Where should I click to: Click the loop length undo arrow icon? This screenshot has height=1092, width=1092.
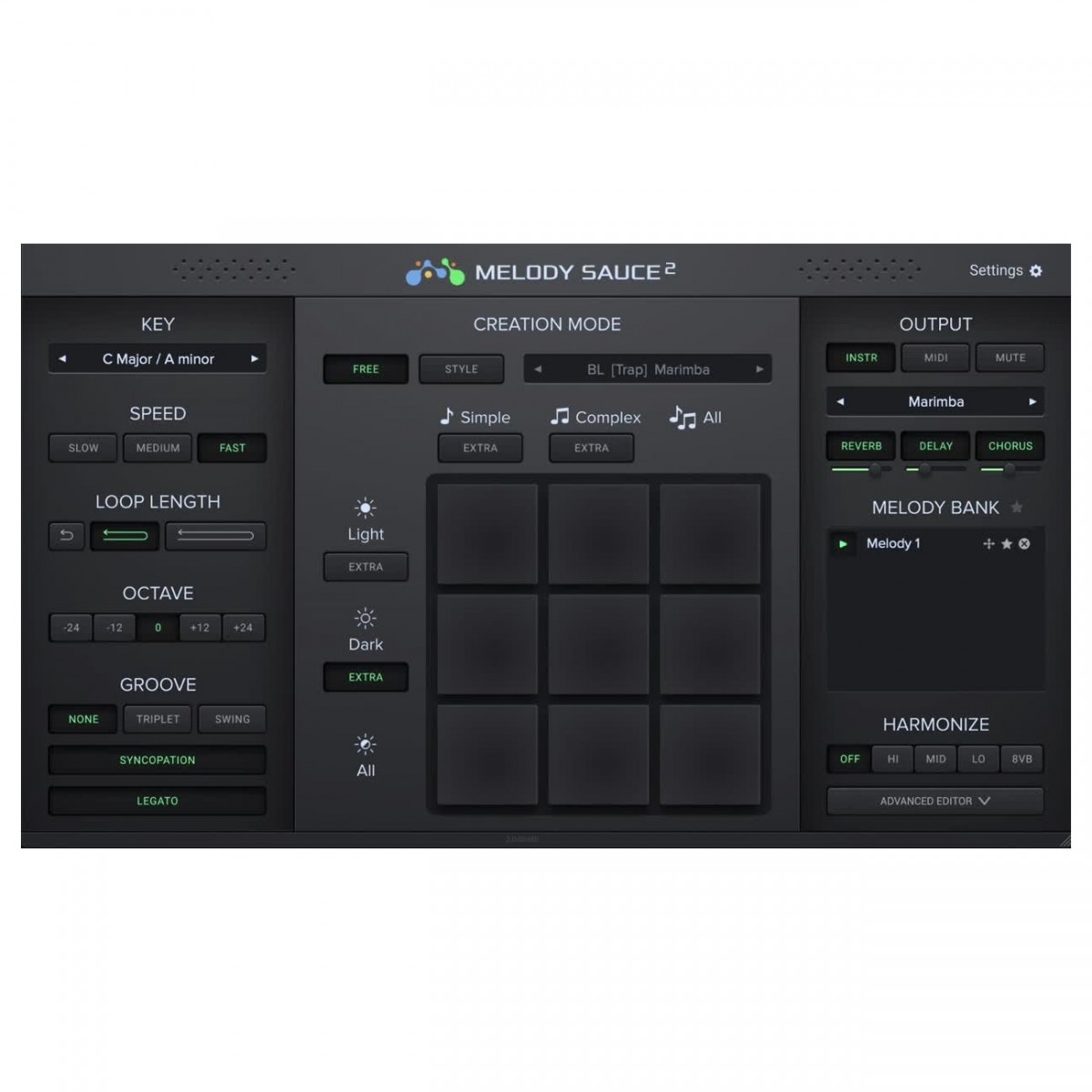(x=66, y=536)
